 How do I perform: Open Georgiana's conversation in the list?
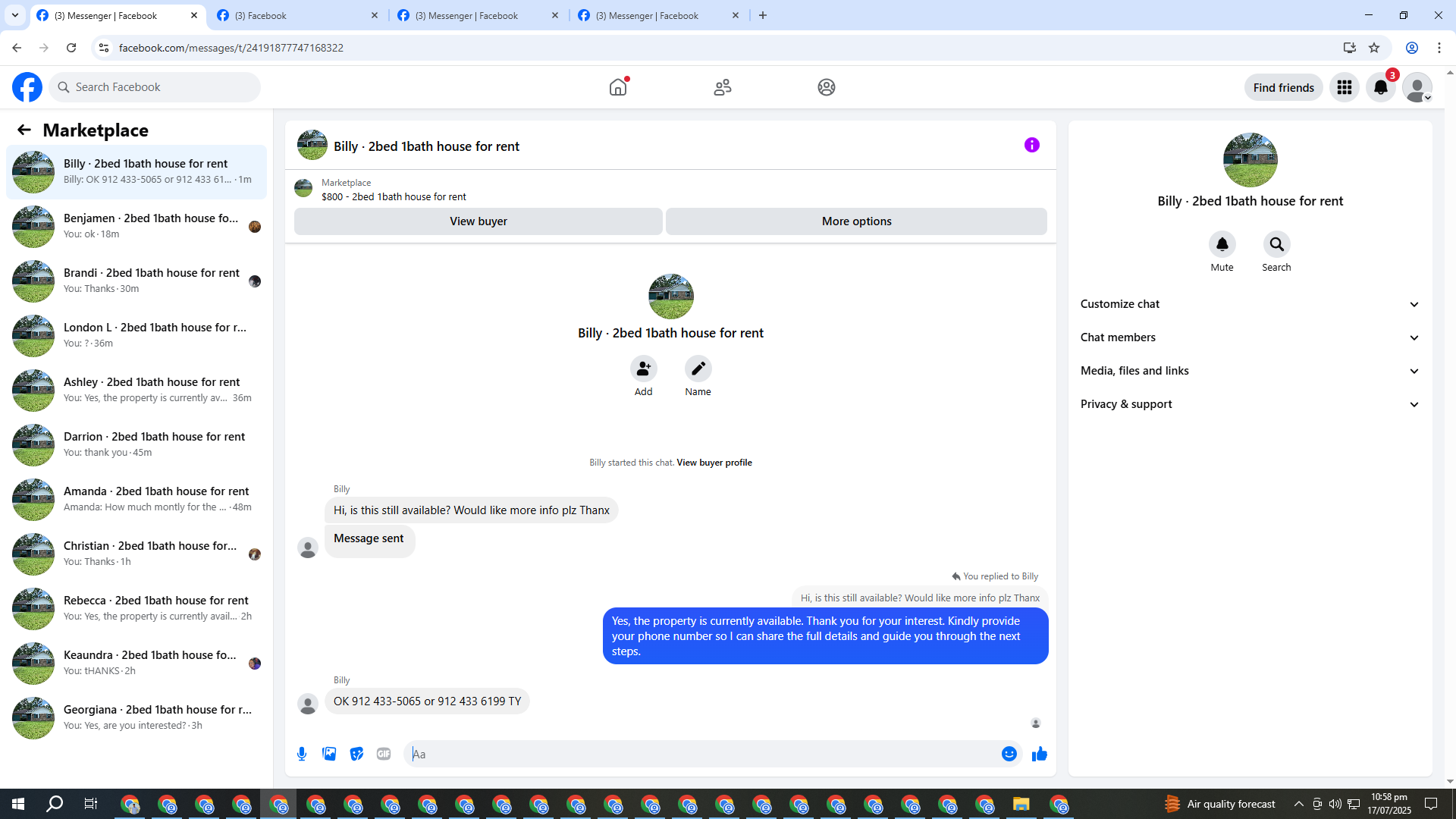tap(136, 718)
